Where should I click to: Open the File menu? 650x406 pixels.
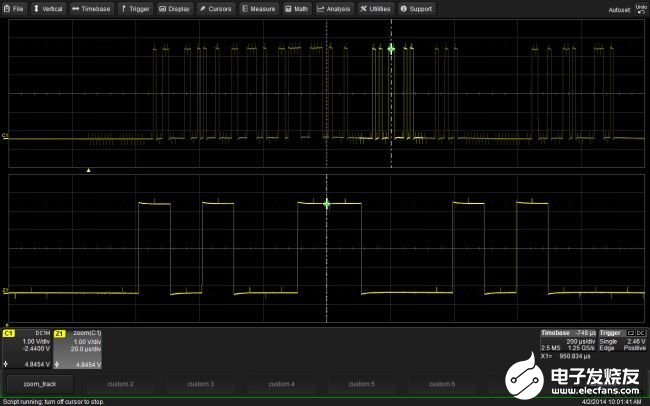click(14, 9)
